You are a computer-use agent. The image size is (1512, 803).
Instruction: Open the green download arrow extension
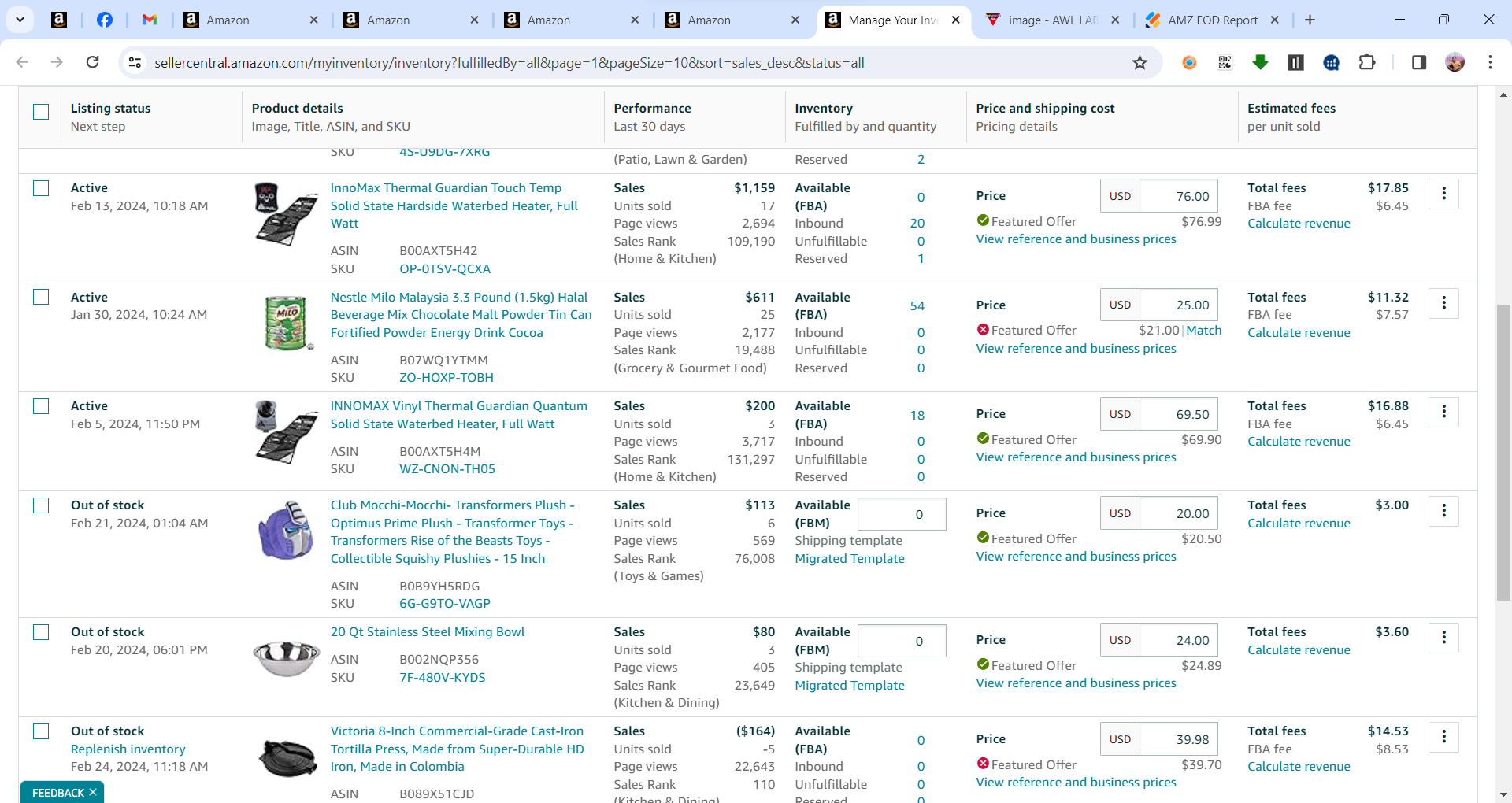click(x=1260, y=62)
